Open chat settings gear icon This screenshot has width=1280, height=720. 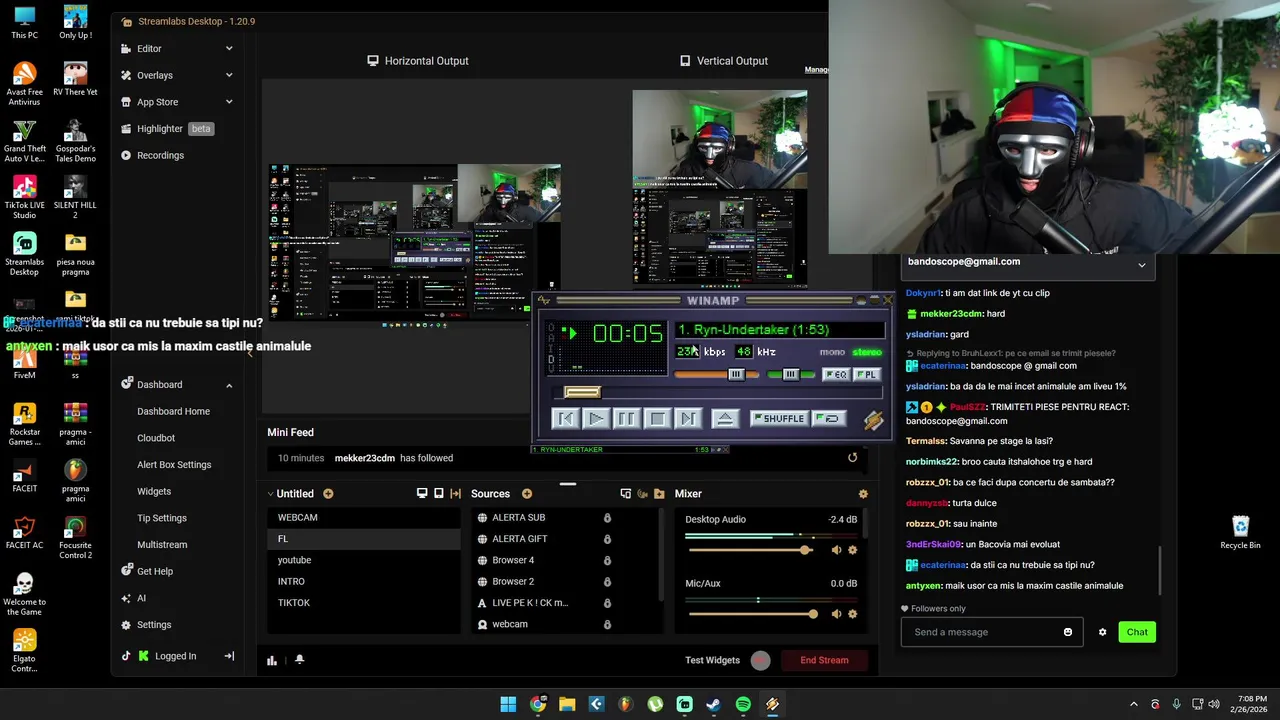[x=1102, y=632]
